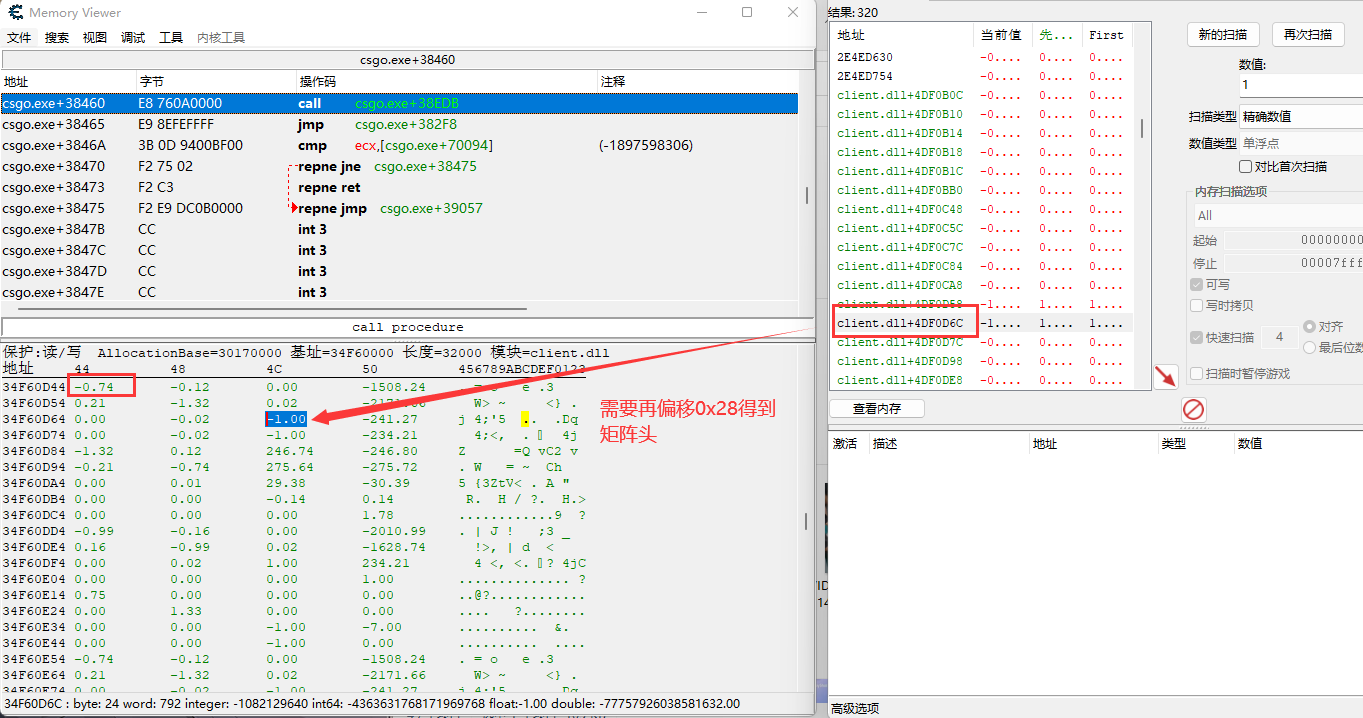Viewport: 1363px width, 718px height.
Task: Toggle the 写时拷贝 checkbox
Action: point(1196,305)
